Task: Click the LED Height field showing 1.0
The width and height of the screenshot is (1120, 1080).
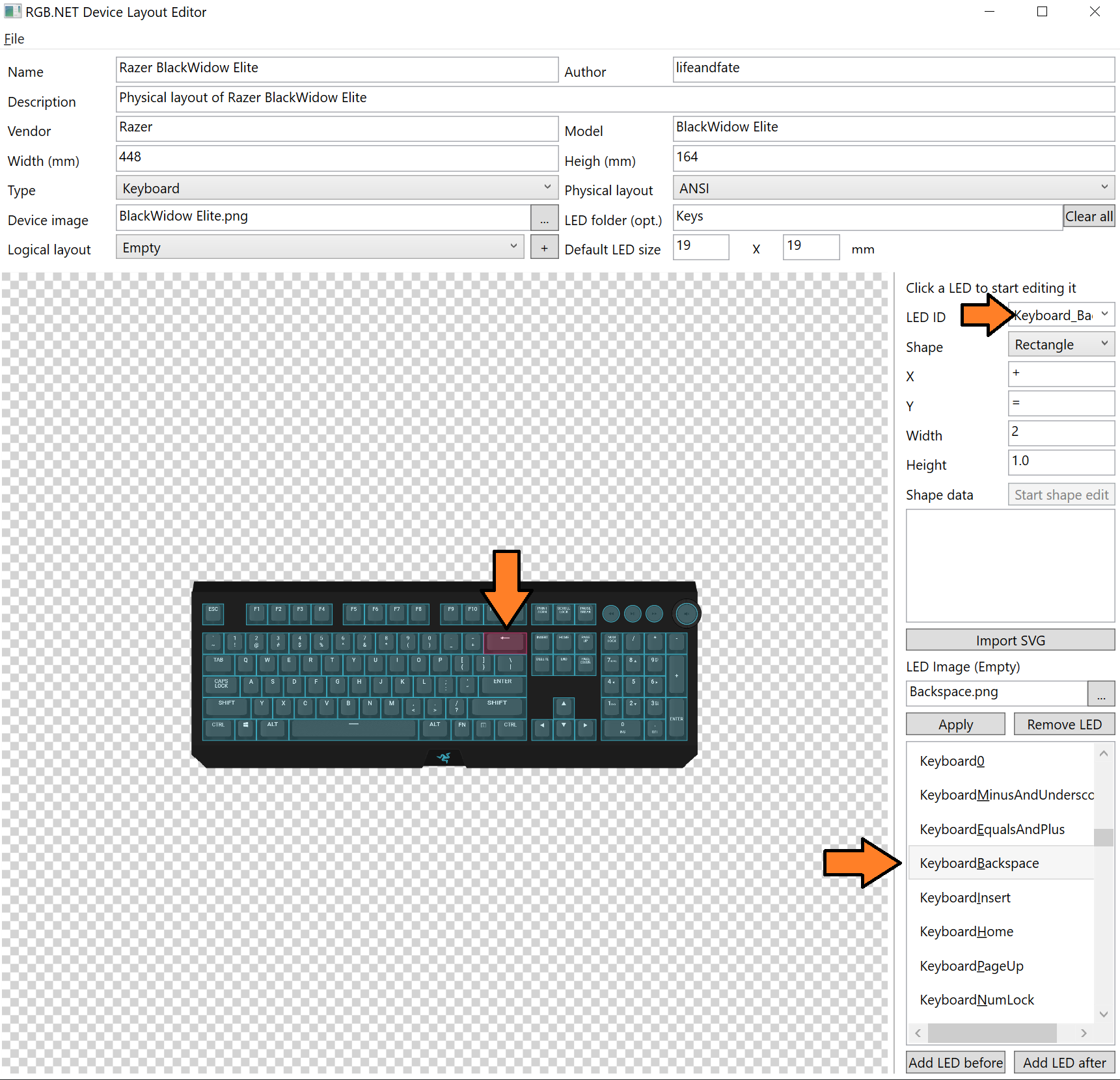Action: (x=1061, y=462)
